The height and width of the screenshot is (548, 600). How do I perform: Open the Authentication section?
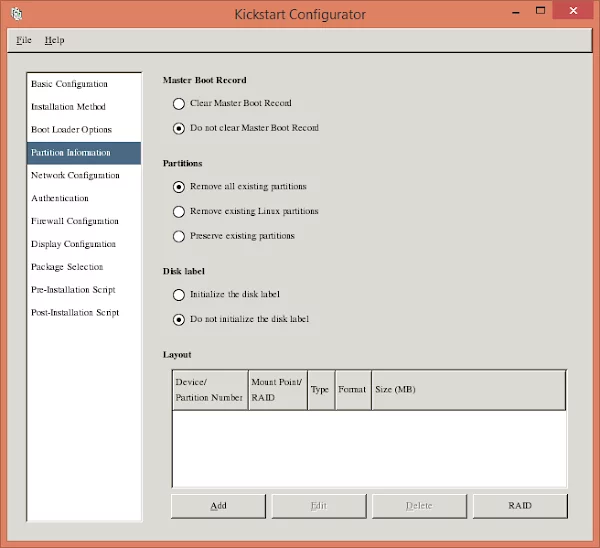[x=84, y=198]
